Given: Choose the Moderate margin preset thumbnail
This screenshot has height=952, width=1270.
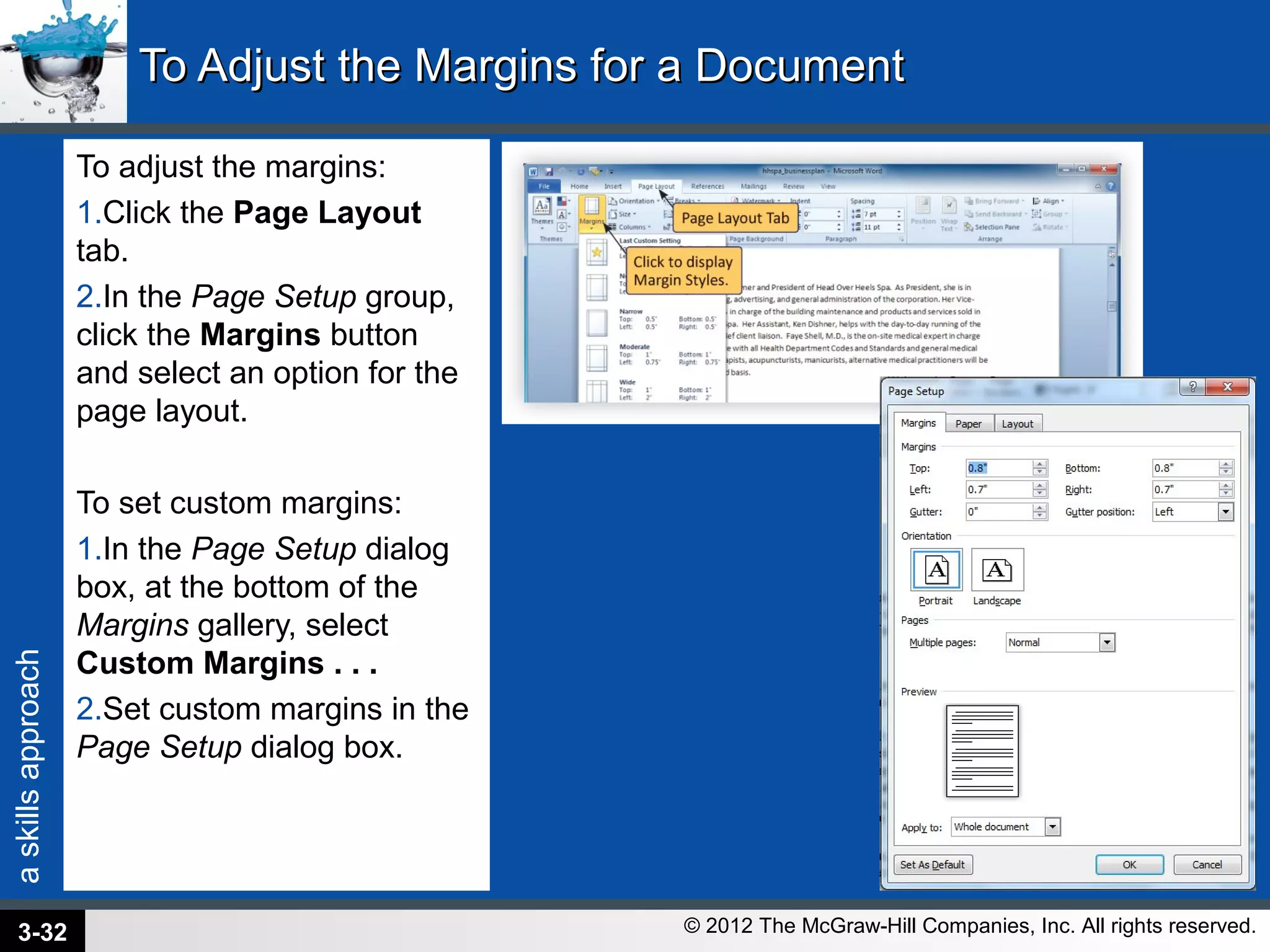Looking at the screenshot, I should click(597, 357).
